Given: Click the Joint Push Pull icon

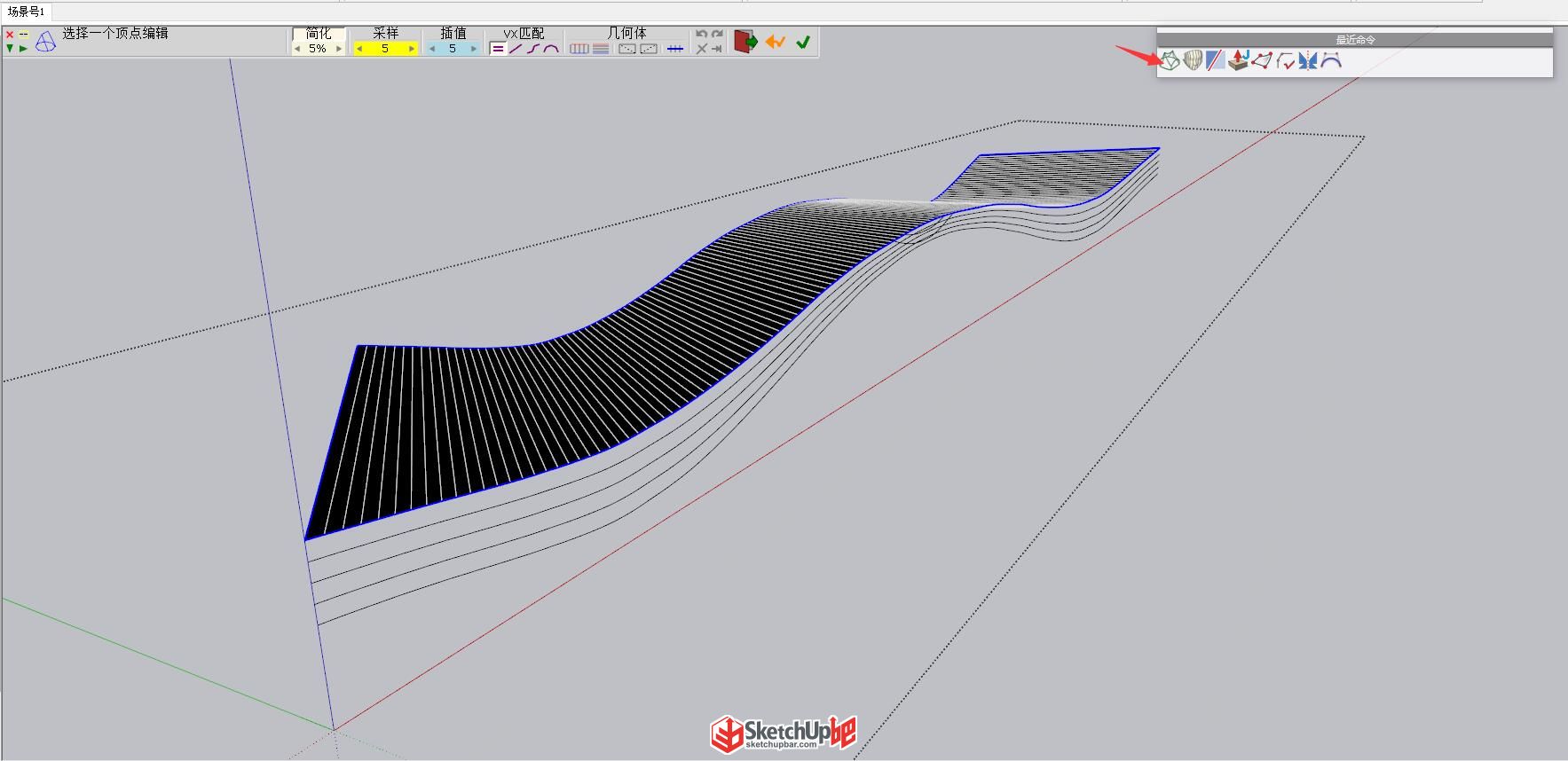Looking at the screenshot, I should [x=1239, y=60].
